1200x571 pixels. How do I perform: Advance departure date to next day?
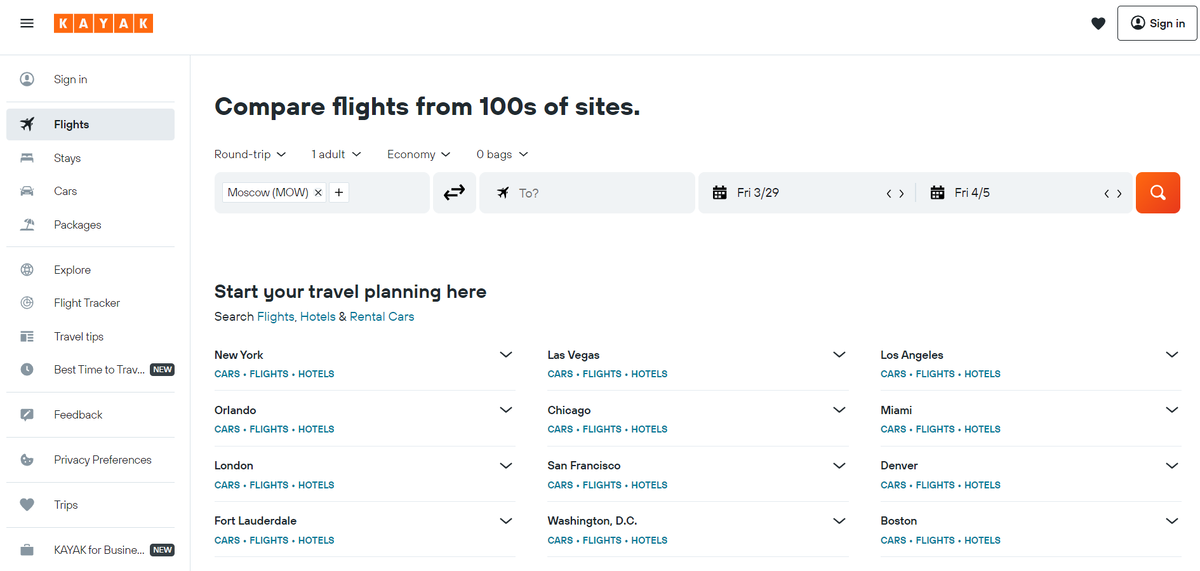click(x=902, y=194)
